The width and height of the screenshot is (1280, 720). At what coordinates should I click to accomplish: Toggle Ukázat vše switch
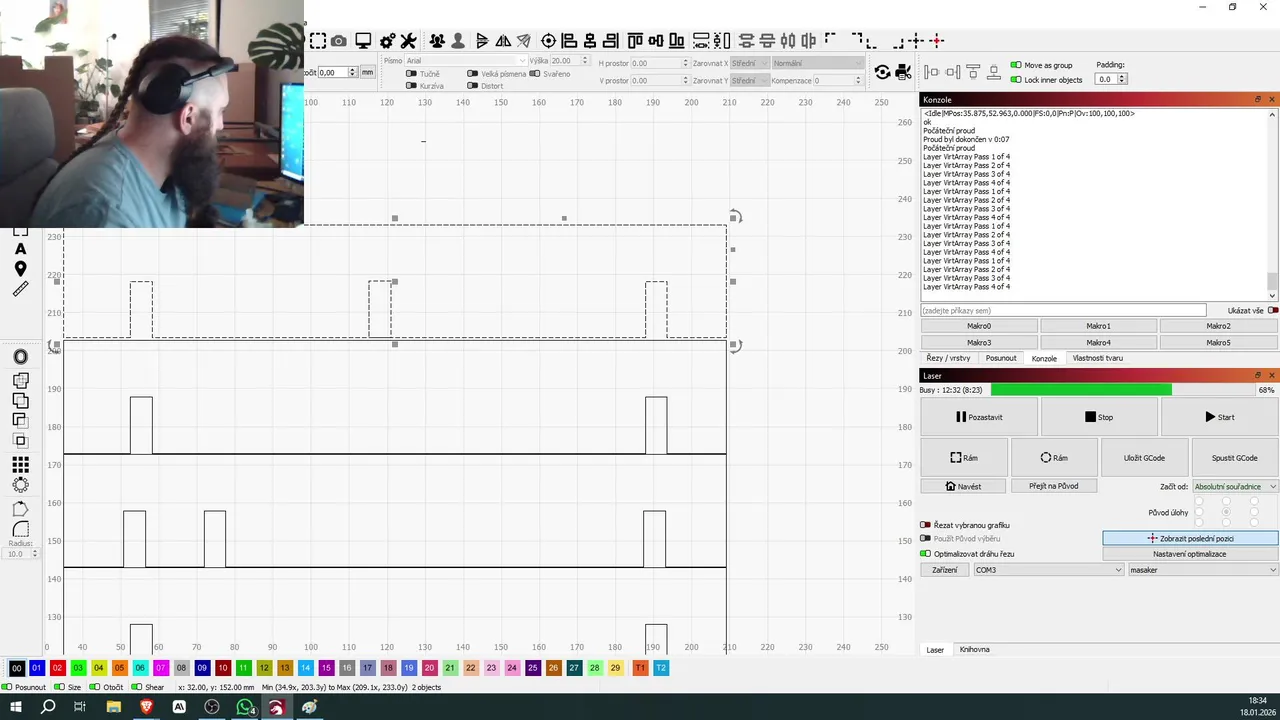coord(1273,310)
